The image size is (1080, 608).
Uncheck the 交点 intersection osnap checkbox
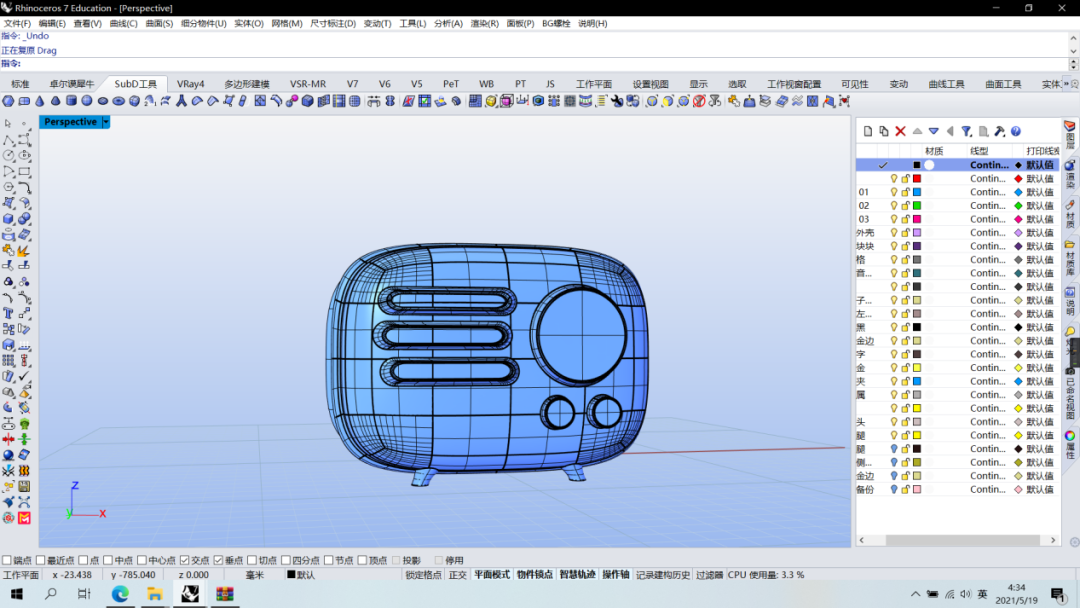pyautogui.click(x=185, y=561)
